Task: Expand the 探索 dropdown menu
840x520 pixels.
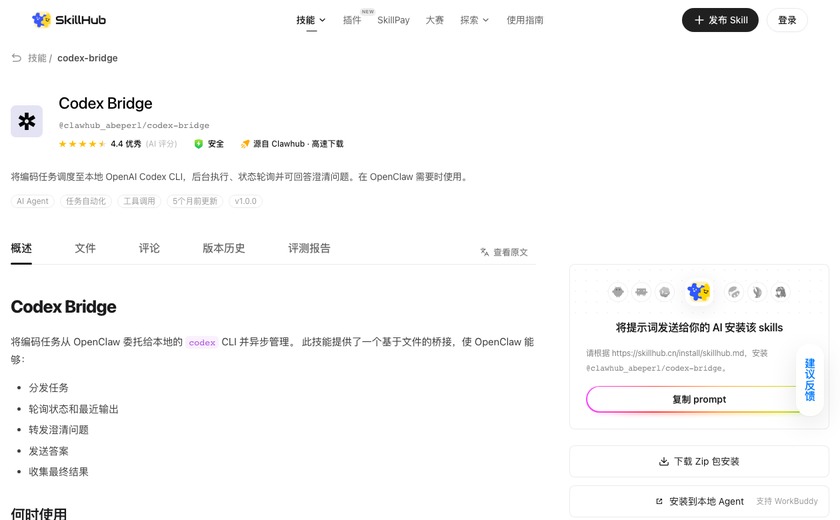Action: pyautogui.click(x=474, y=20)
